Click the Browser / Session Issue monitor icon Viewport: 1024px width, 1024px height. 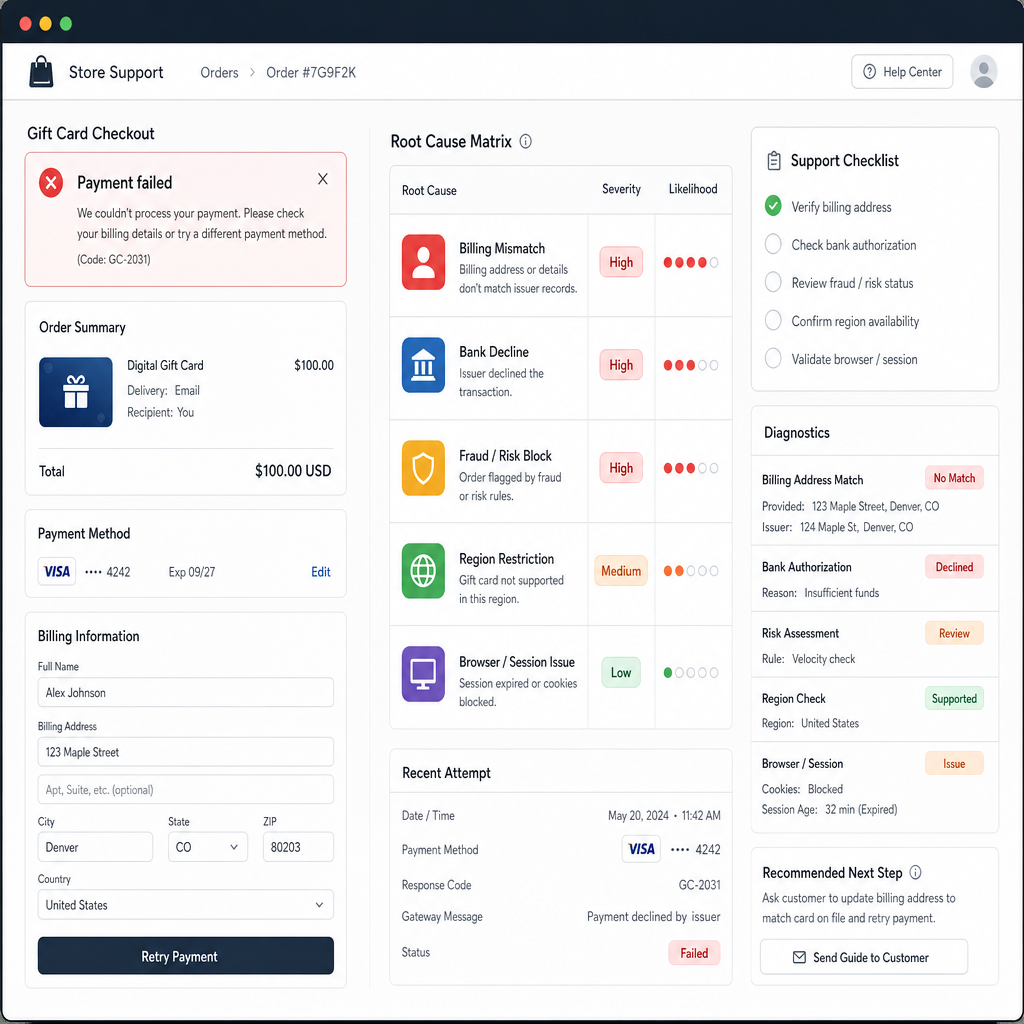[x=423, y=674]
